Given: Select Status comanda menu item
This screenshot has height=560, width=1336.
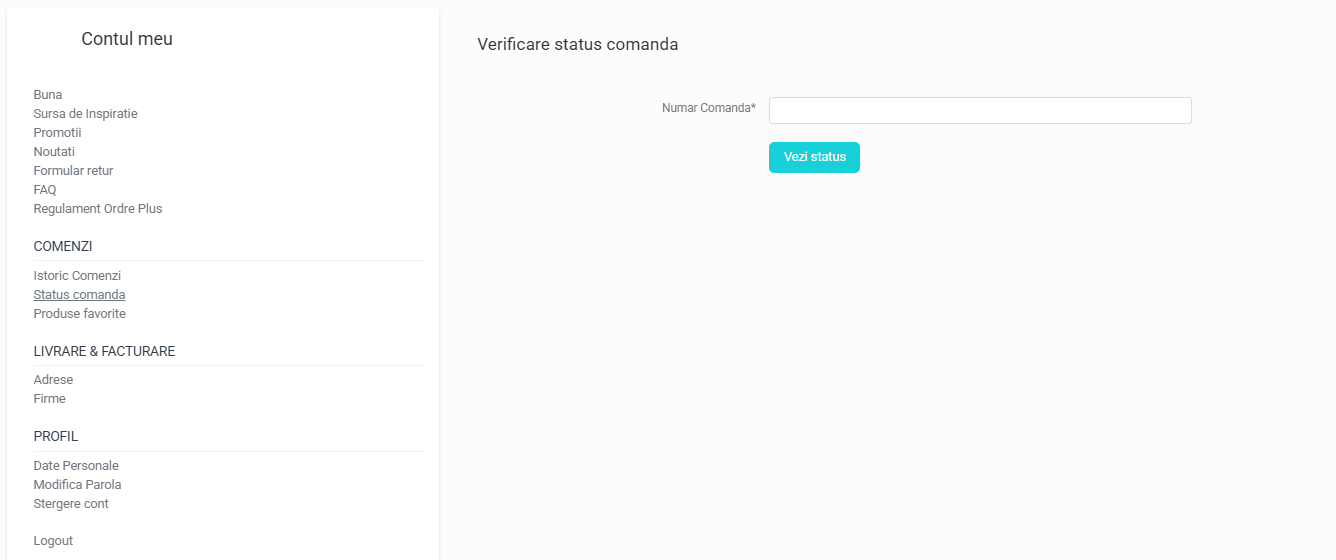Looking at the screenshot, I should [79, 295].
